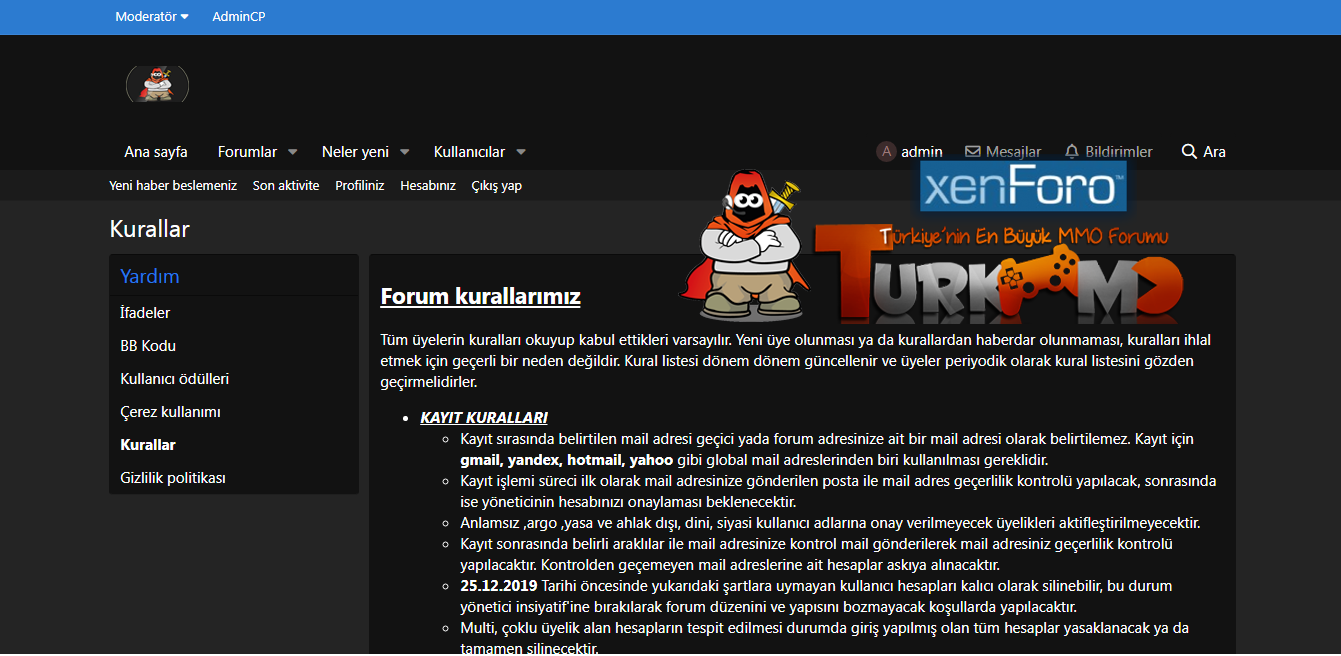Open İfadeler help page
This screenshot has height=656, width=1341.
[145, 313]
